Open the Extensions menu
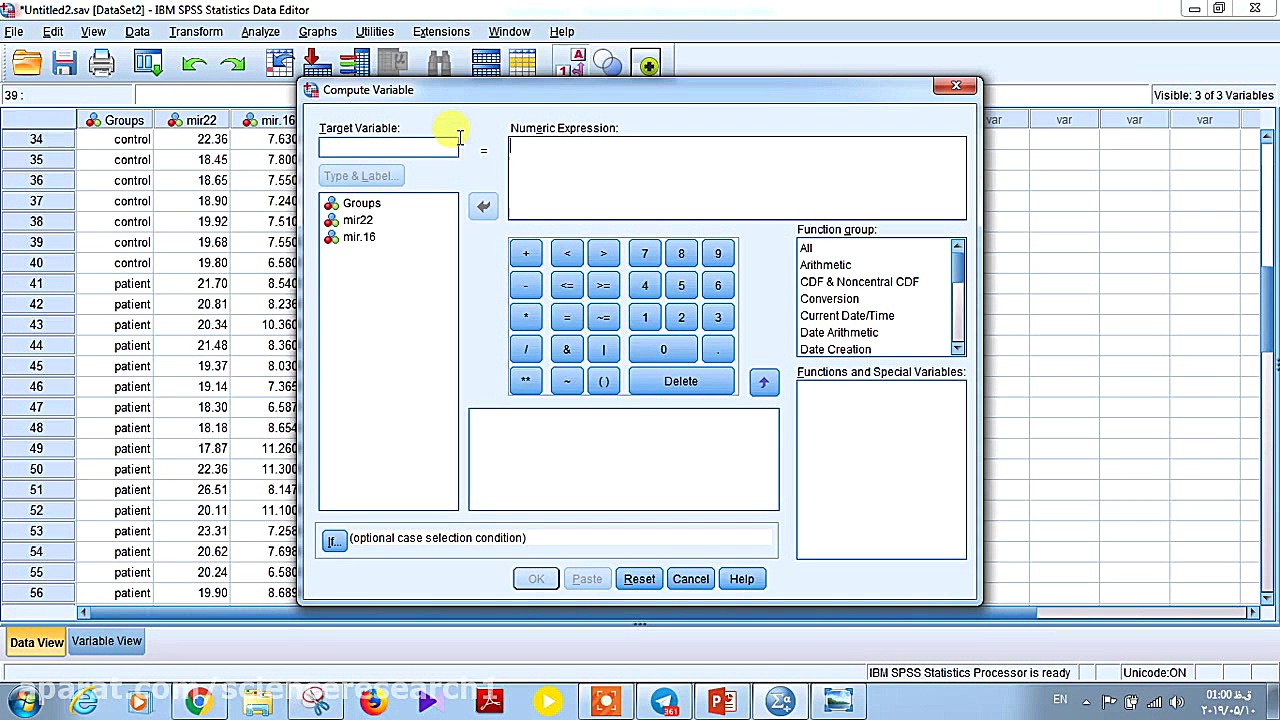Screen dimensions: 1280x720 point(441,31)
